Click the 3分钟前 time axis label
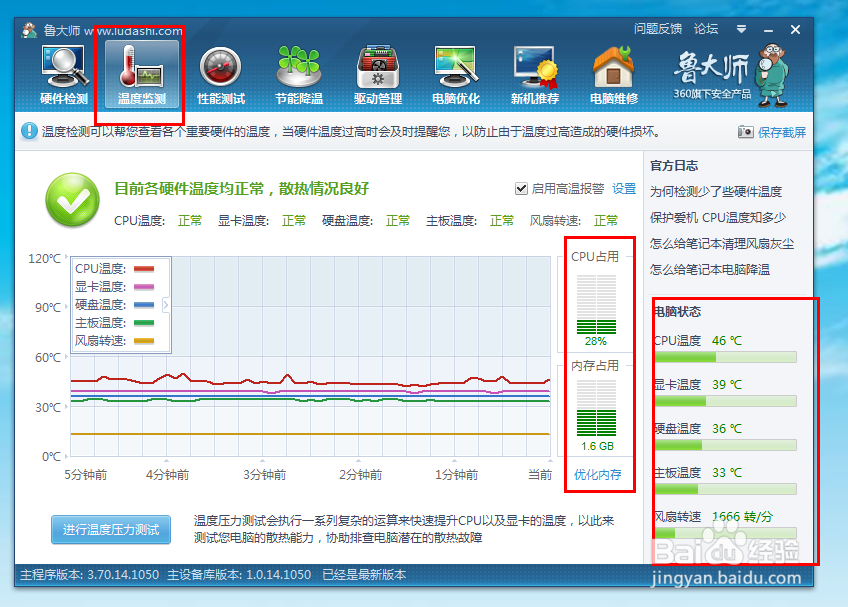The height and width of the screenshot is (607, 848). click(264, 474)
